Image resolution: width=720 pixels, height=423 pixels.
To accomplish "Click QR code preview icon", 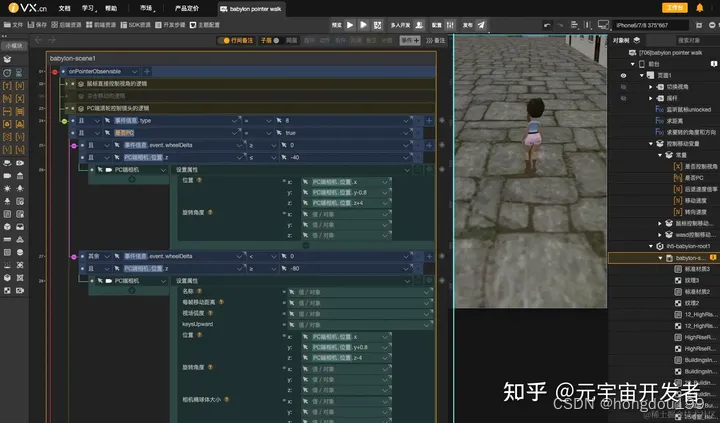I will pyautogui.click(x=377, y=25).
